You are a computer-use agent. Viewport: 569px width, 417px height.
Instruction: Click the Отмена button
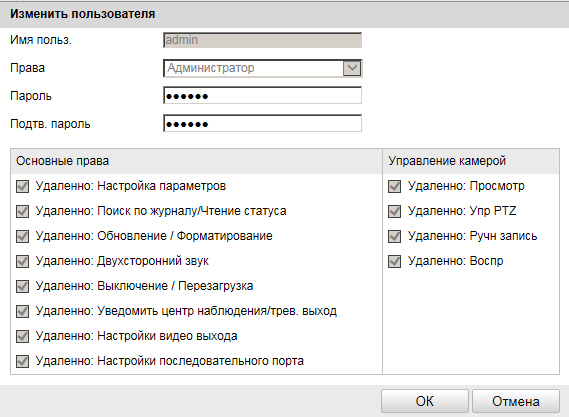[516, 401]
